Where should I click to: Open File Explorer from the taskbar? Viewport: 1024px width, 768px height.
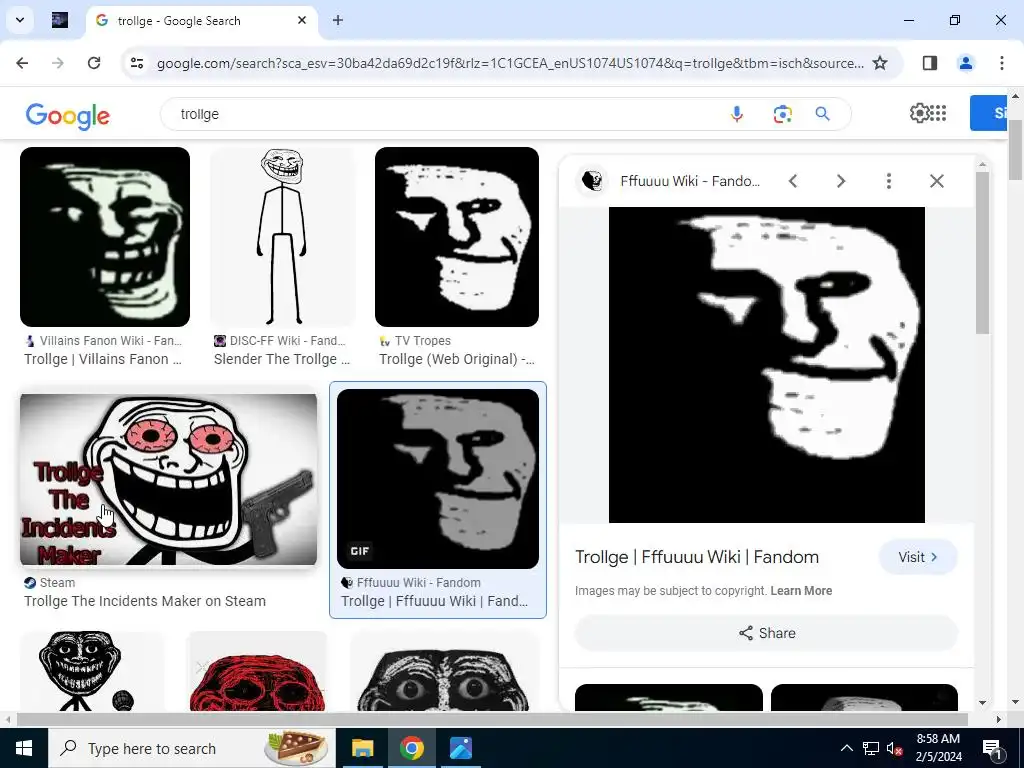(x=362, y=748)
